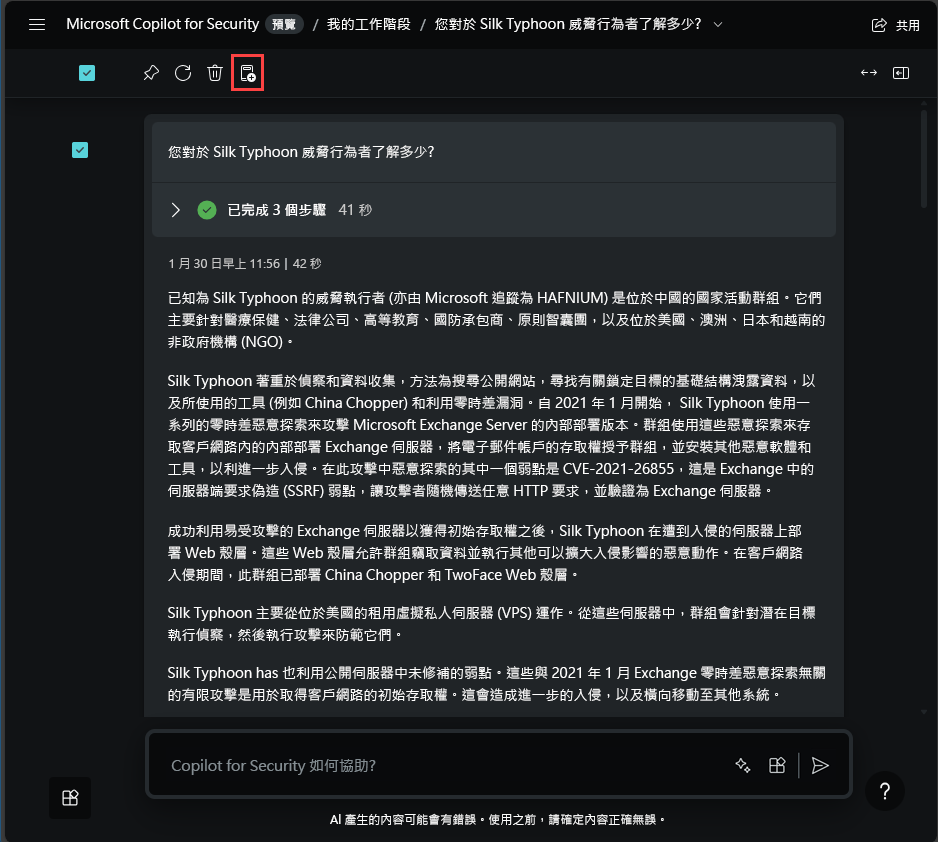Uncheck the Silk Typhoon prompt checkbox

click(x=80, y=150)
